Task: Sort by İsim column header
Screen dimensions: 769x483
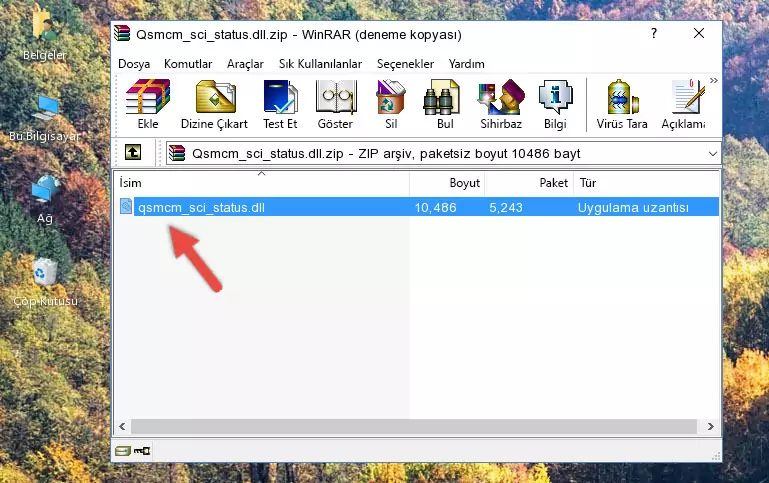Action: (262, 183)
